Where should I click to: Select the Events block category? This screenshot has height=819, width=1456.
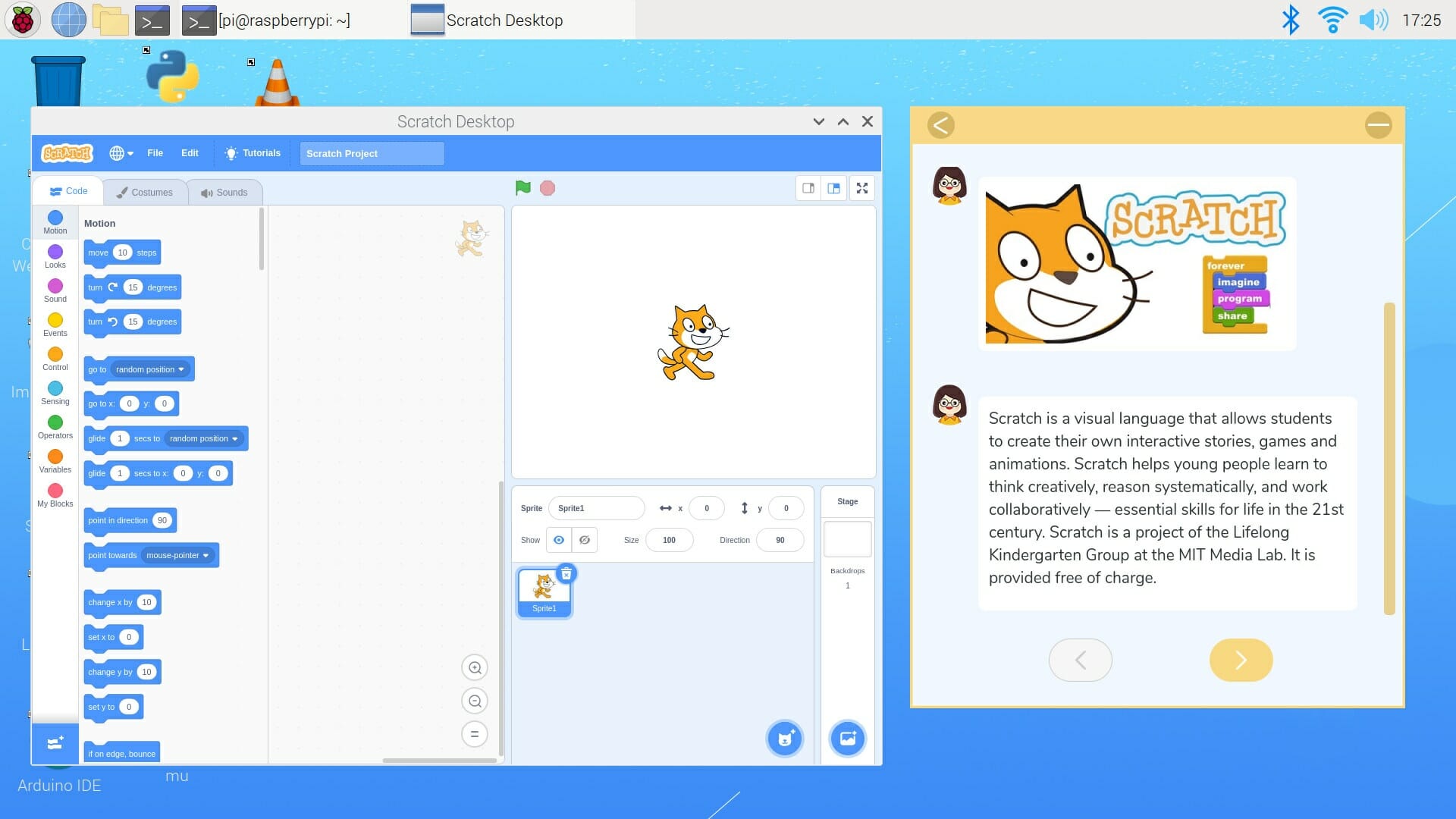55,325
